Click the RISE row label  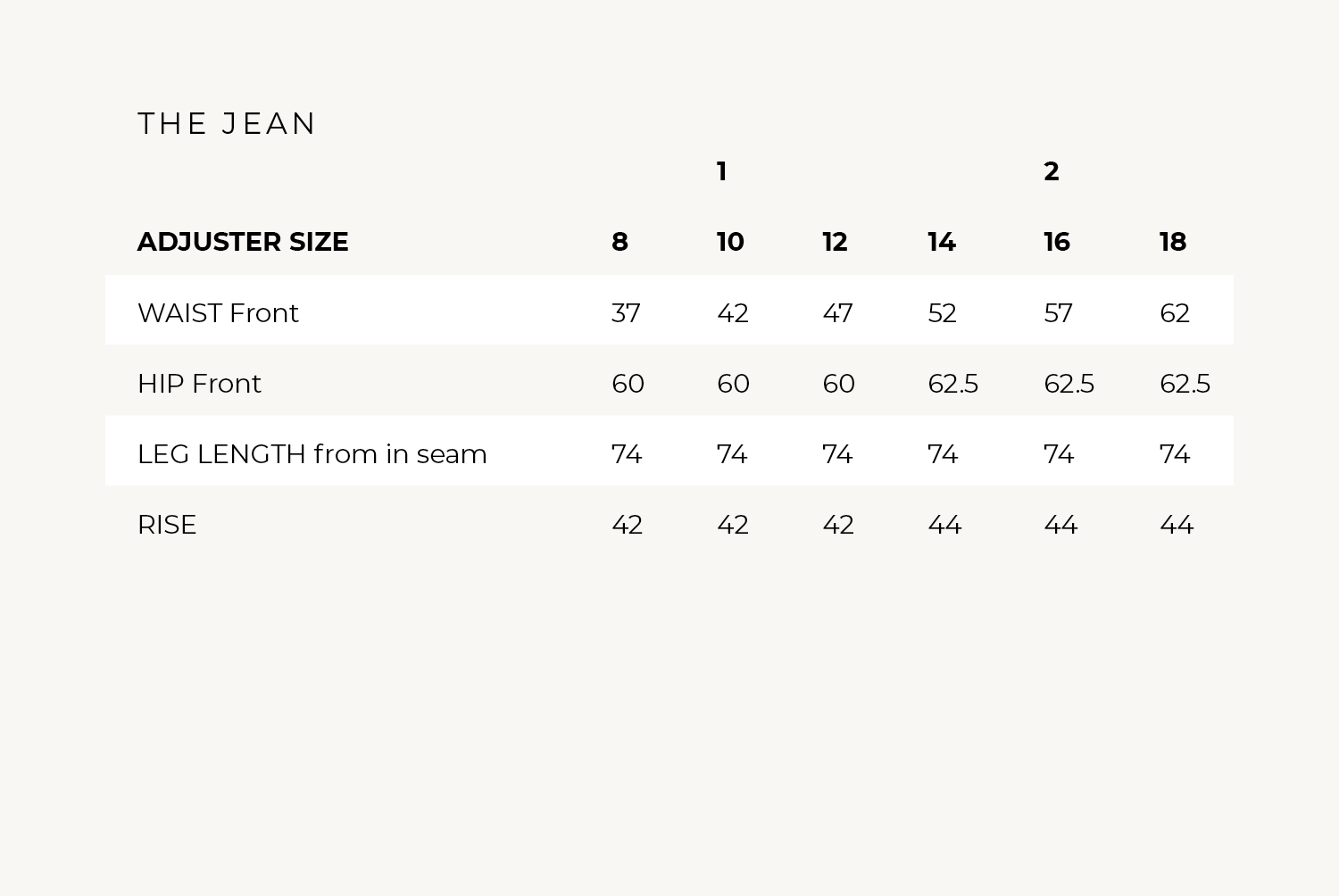(x=167, y=525)
